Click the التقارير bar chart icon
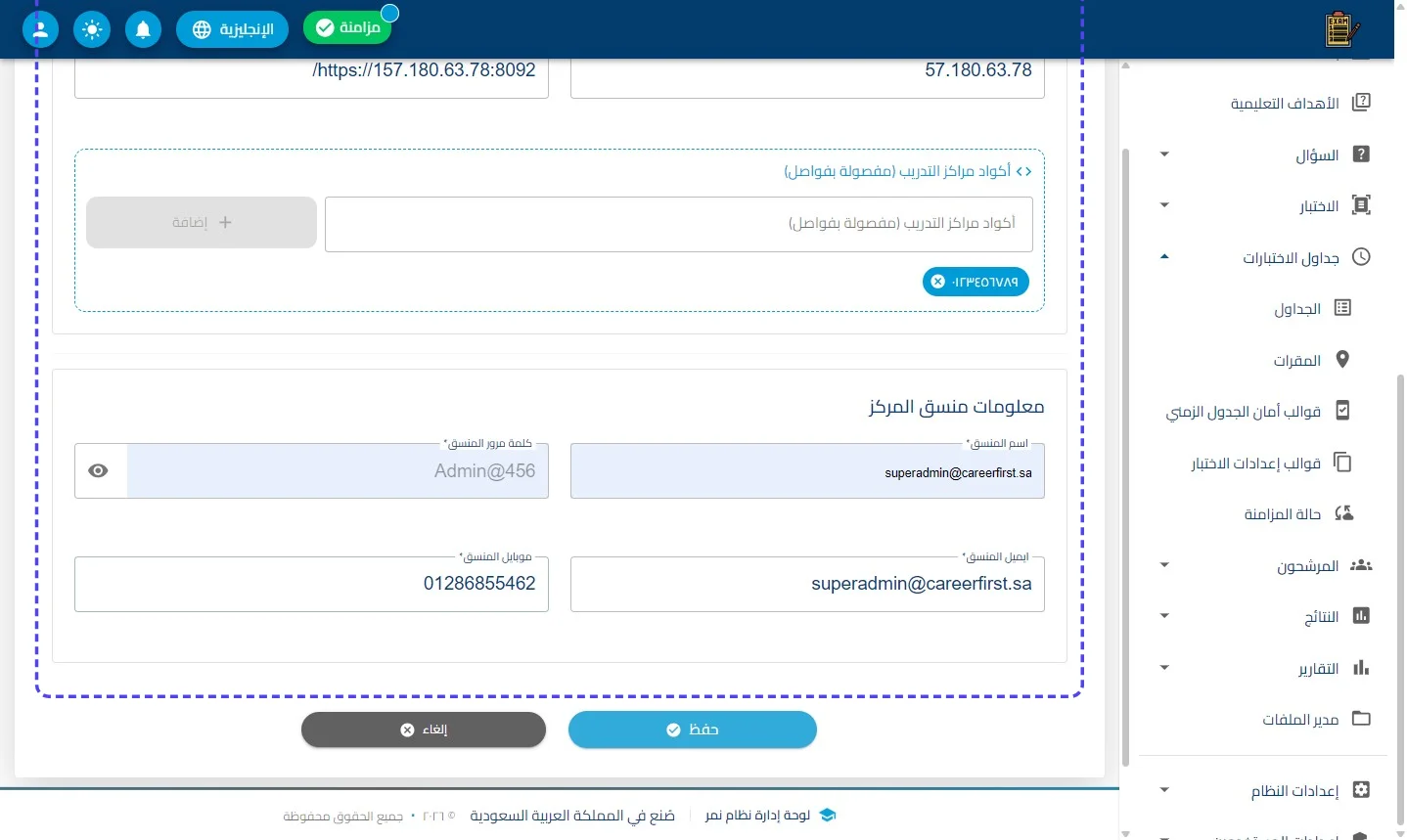1407x840 pixels. 1361,668
